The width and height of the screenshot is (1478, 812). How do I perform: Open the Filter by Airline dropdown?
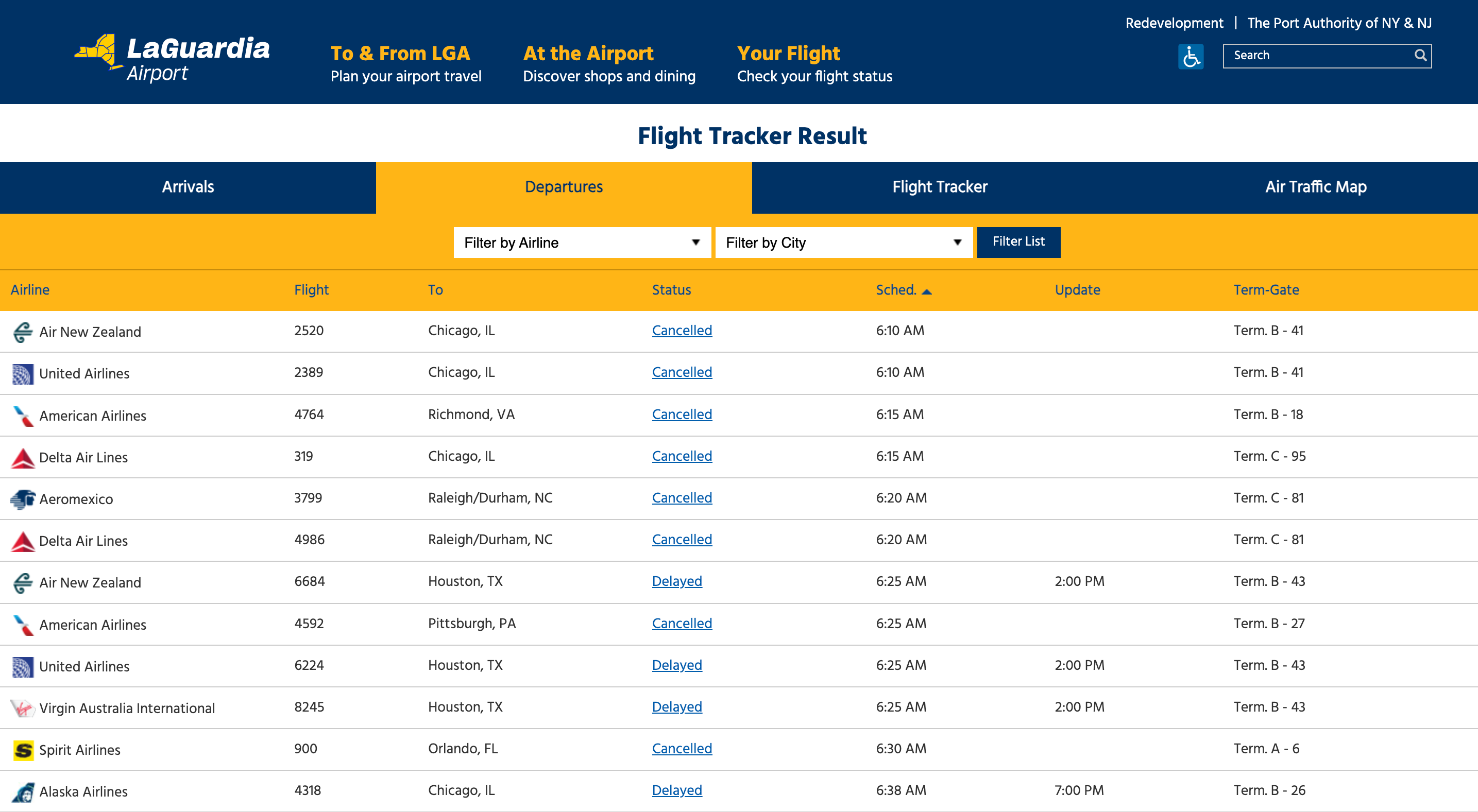tap(581, 242)
